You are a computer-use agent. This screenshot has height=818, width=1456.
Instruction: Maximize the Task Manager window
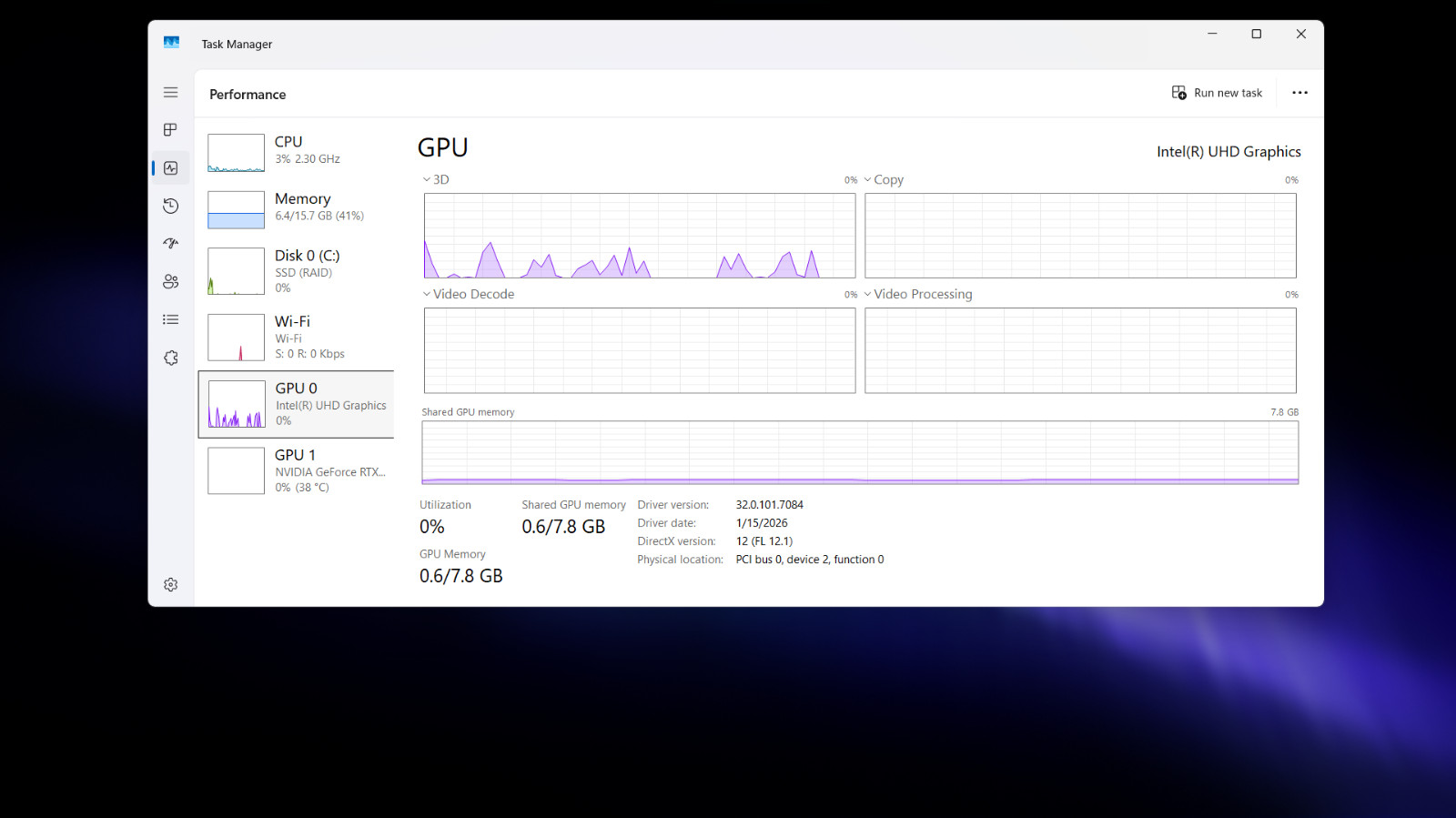[1257, 34]
